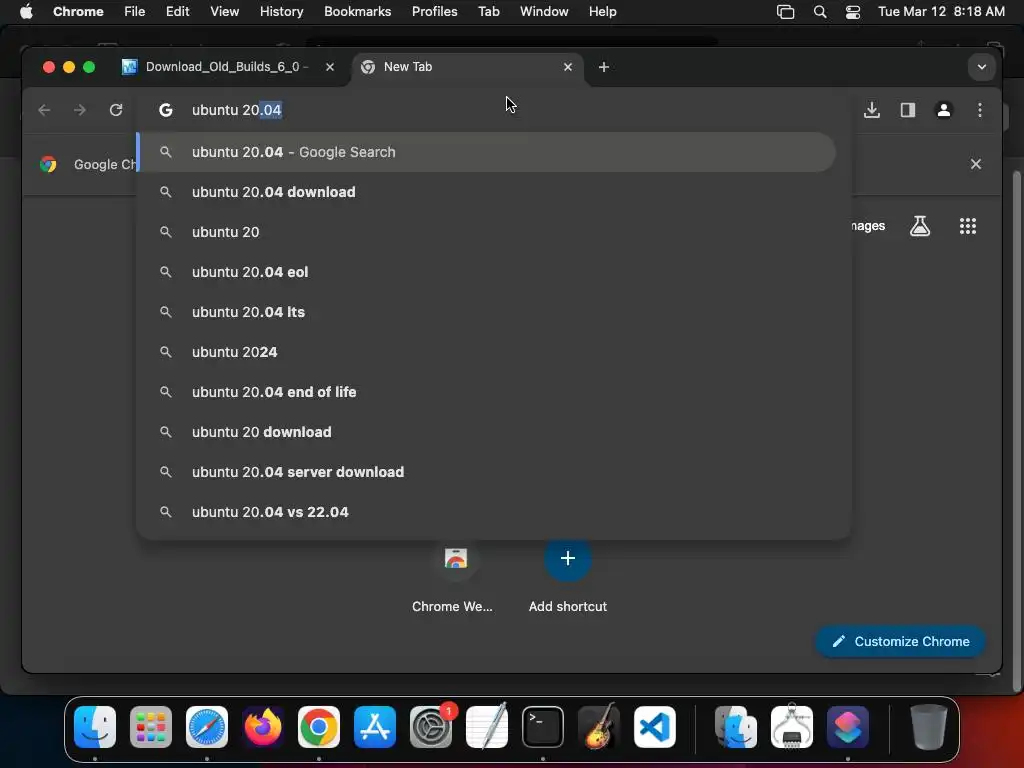Launch Visual Studio Code from the Dock
1024x768 pixels.
[655, 727]
